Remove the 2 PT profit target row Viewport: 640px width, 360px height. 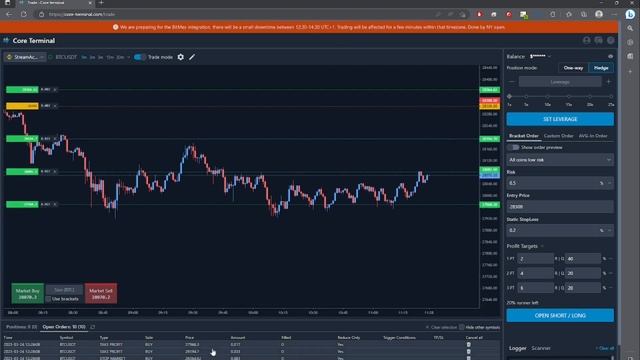(x=611, y=273)
